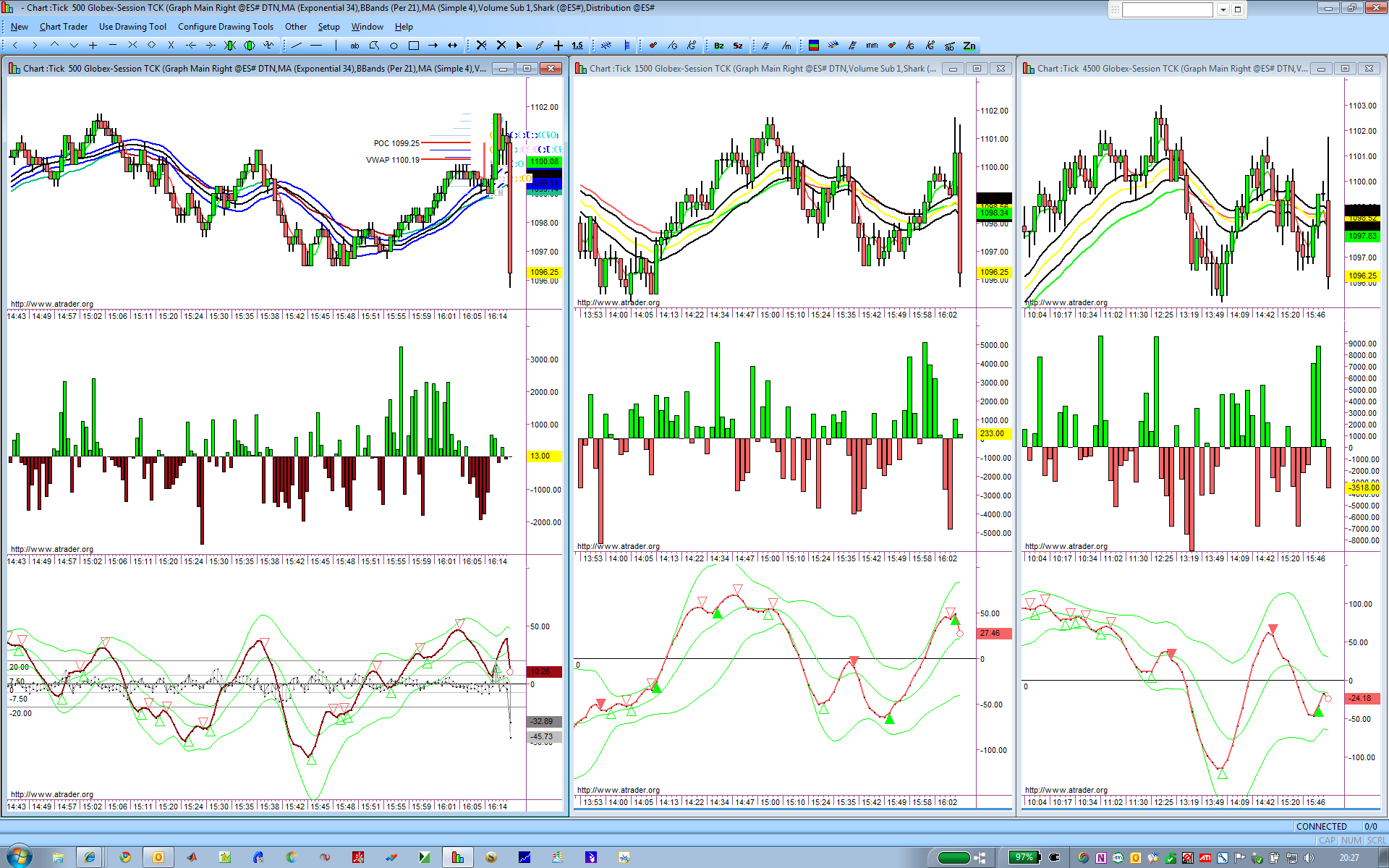The height and width of the screenshot is (868, 1389).
Task: Click the VWAP 1100.19 label on Tick 500 chart
Action: 393,160
